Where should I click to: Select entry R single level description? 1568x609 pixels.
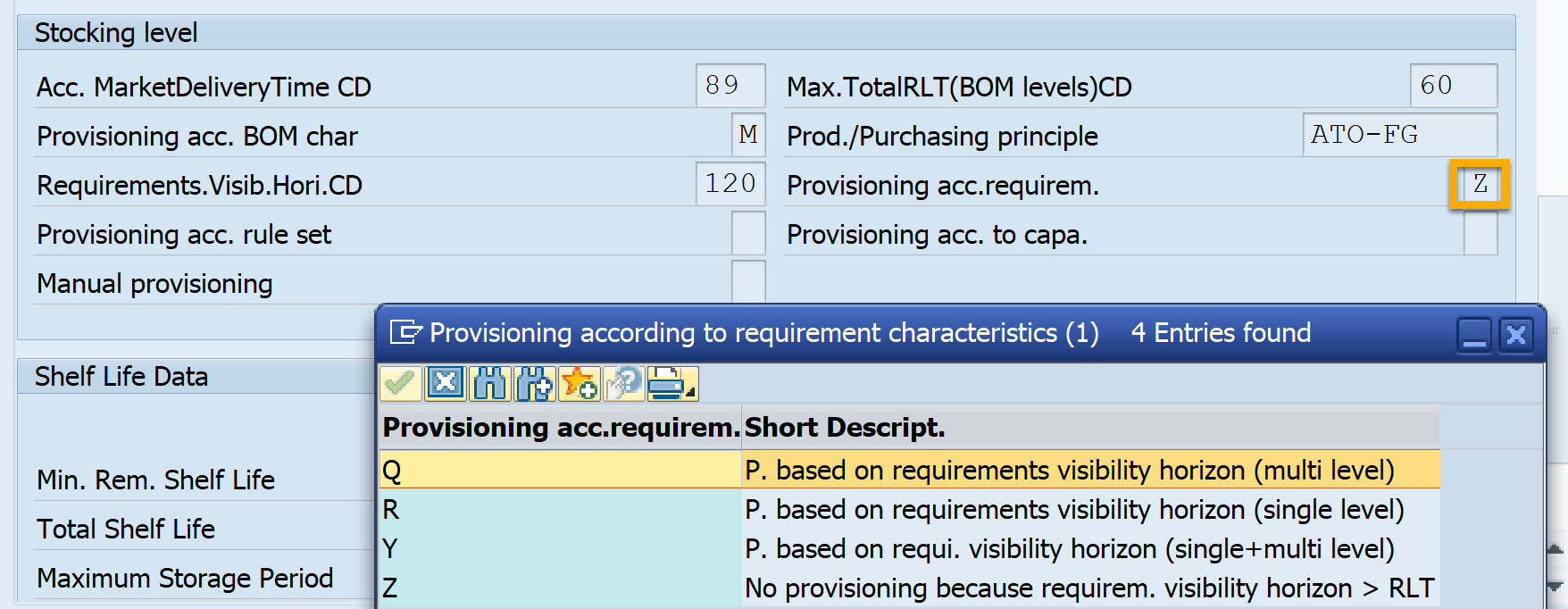1073,510
